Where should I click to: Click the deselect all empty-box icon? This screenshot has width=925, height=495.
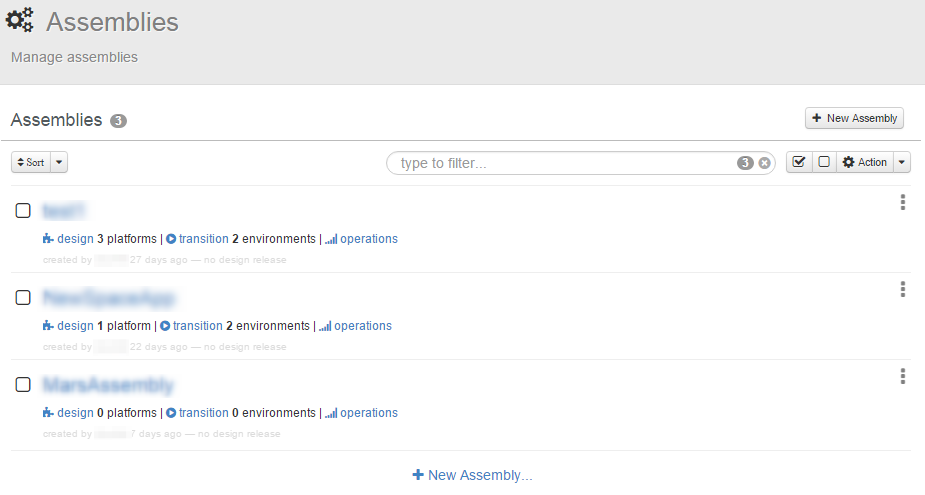(x=824, y=162)
